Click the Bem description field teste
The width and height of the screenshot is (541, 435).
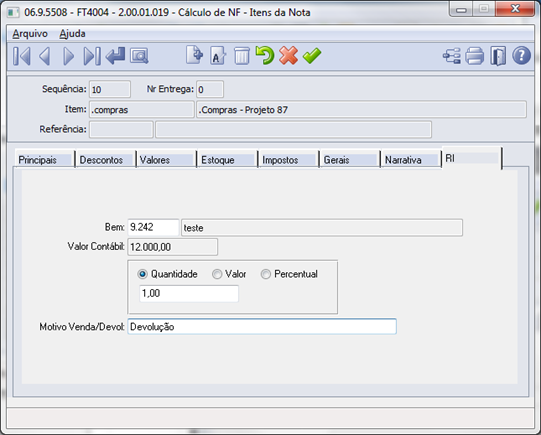[322, 228]
